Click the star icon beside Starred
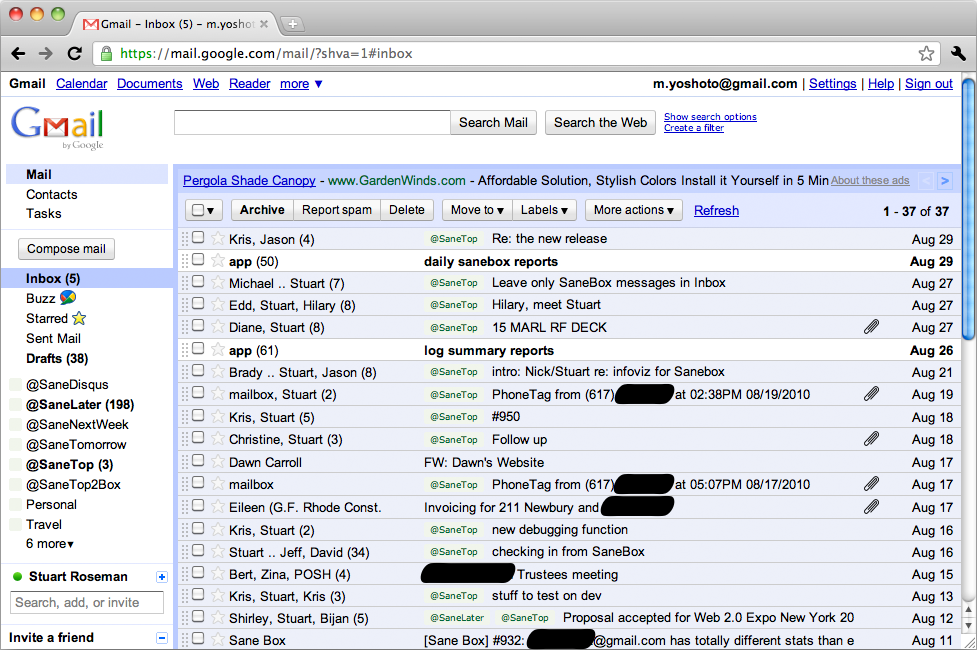 [79, 318]
